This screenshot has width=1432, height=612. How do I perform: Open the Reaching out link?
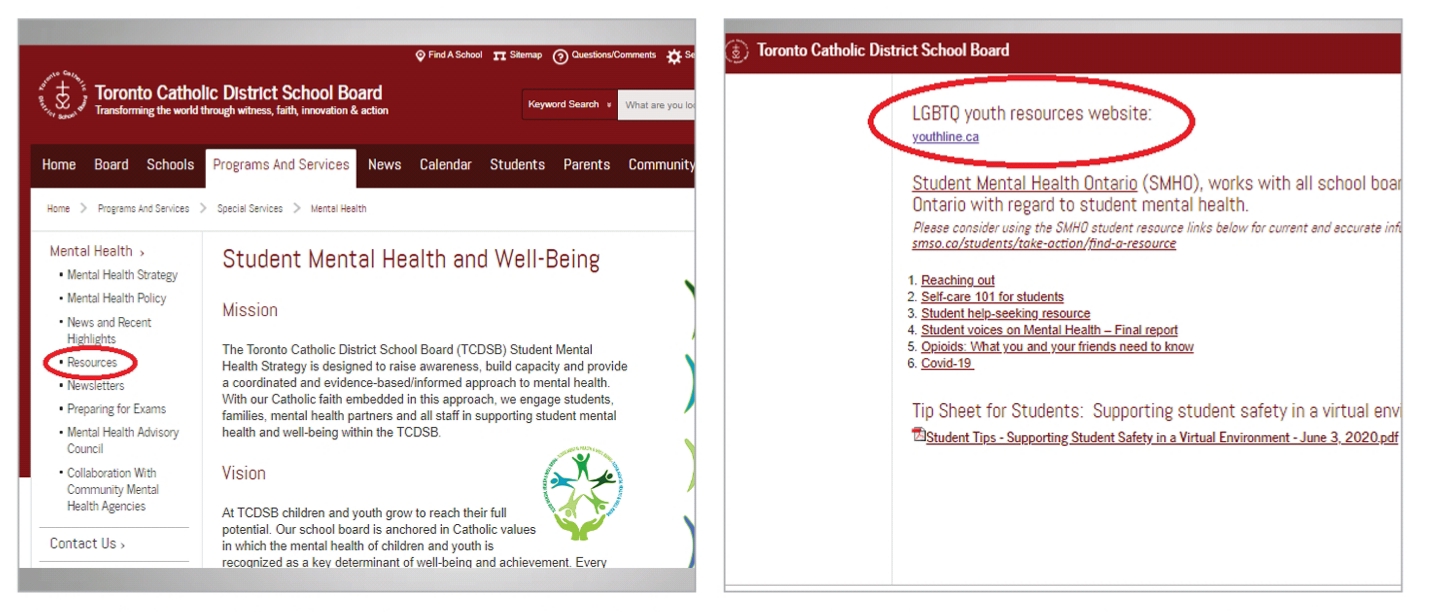tap(957, 280)
